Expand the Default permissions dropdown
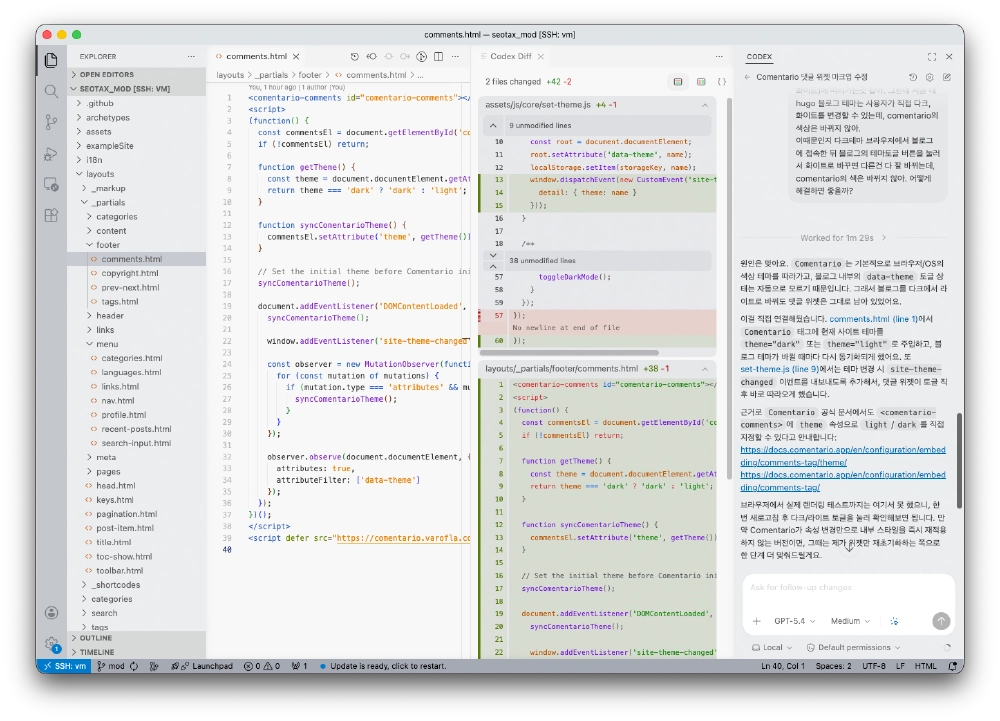This screenshot has height=721, width=1000. [x=852, y=648]
